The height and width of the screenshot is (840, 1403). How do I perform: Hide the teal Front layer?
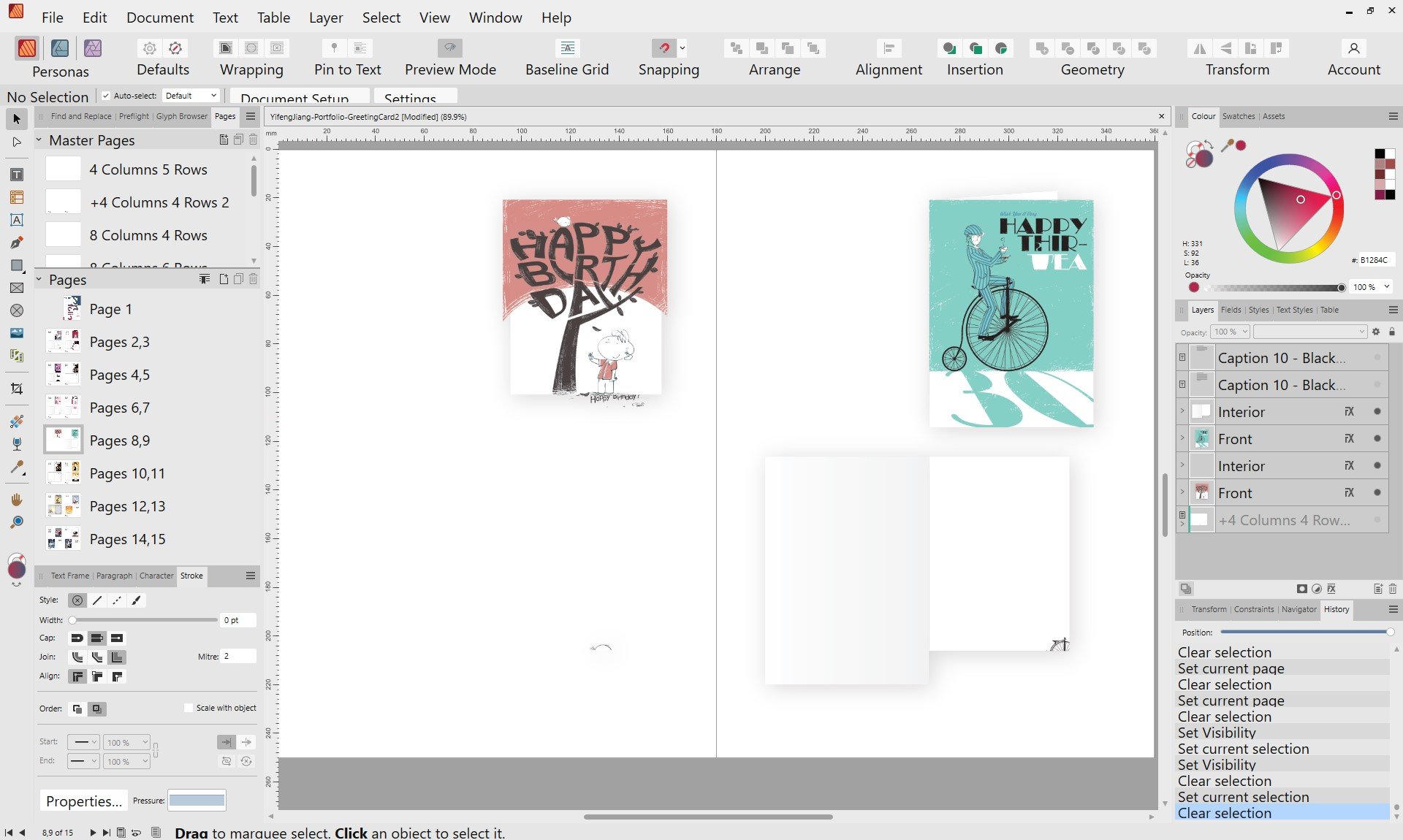[x=1377, y=439]
